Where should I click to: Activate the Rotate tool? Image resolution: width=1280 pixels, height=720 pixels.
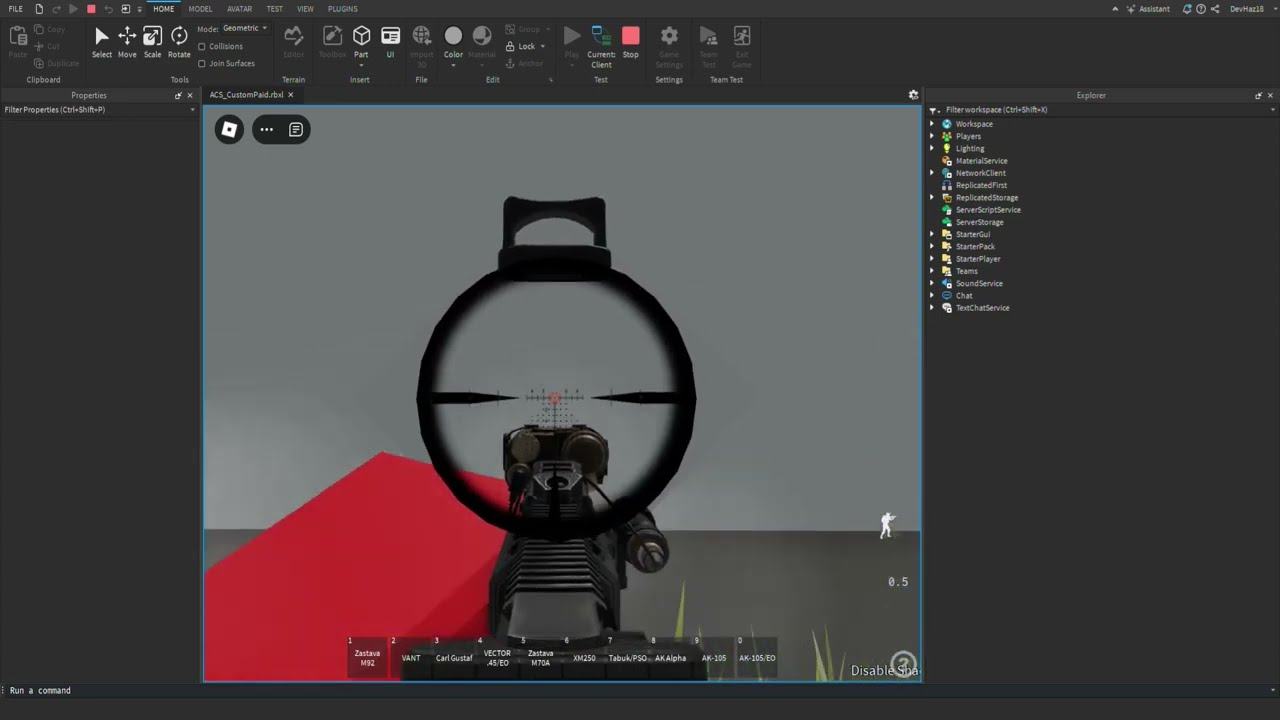click(179, 42)
